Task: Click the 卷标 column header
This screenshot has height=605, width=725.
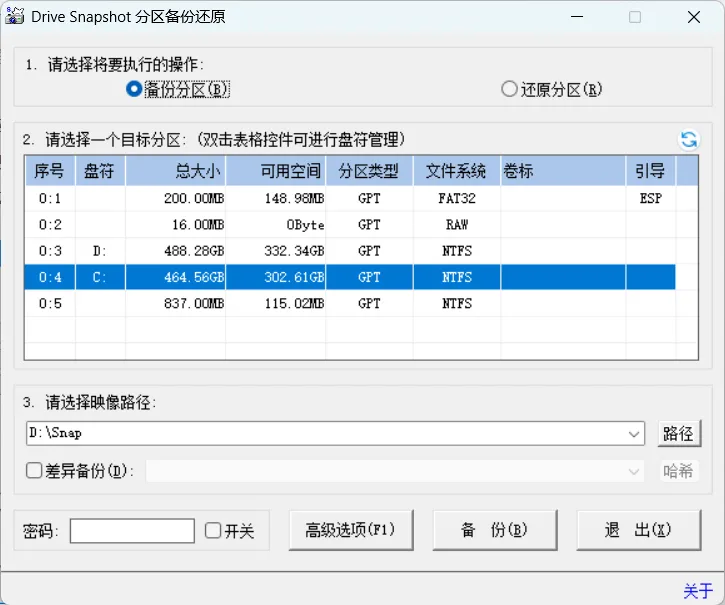Action: pyautogui.click(x=563, y=171)
